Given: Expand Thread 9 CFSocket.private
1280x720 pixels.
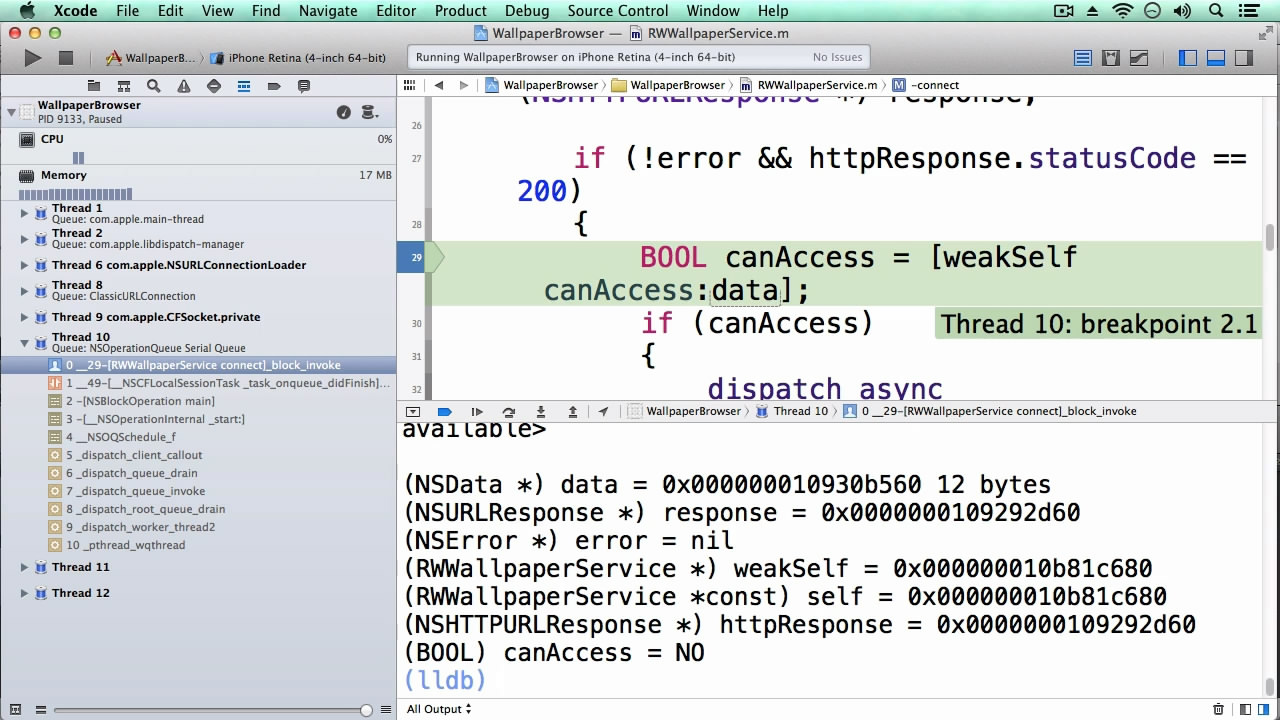Looking at the screenshot, I should coord(25,317).
